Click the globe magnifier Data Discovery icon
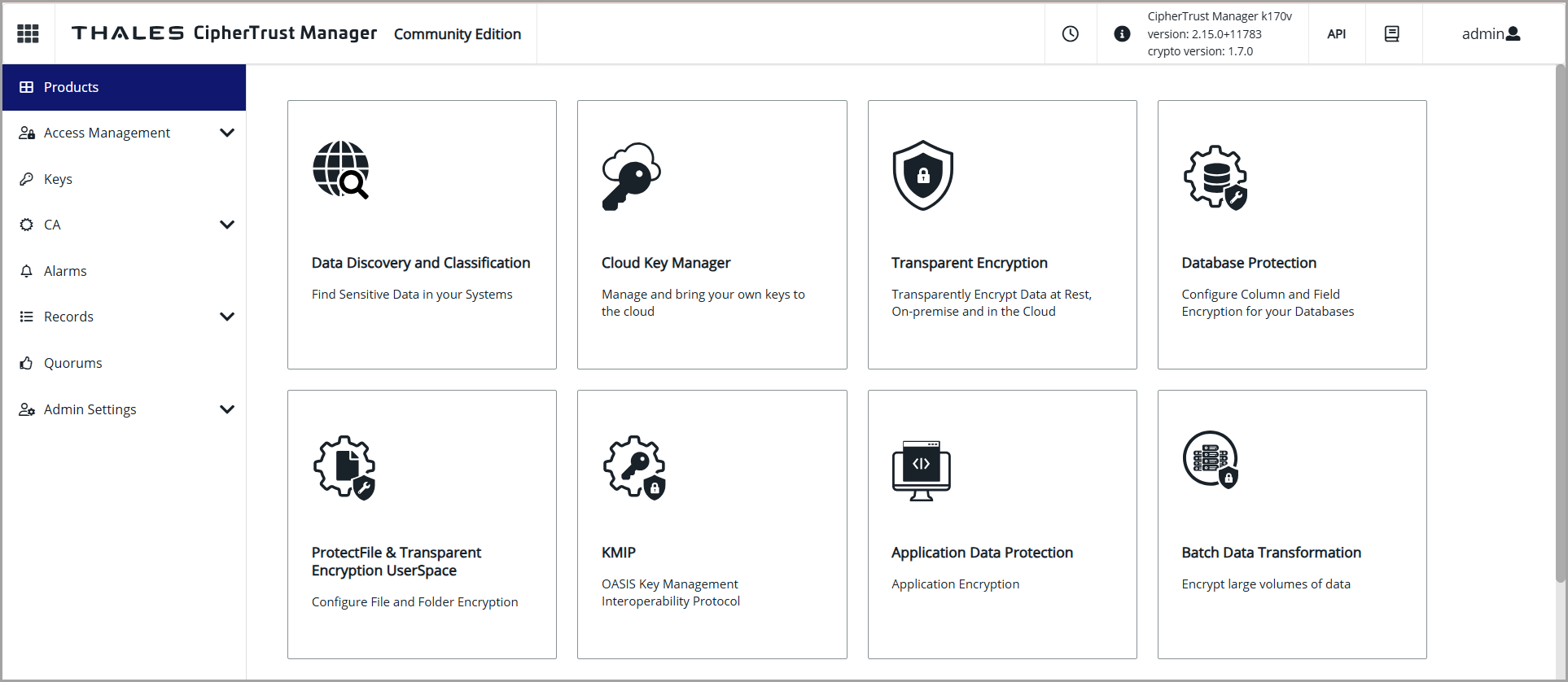 (x=341, y=169)
